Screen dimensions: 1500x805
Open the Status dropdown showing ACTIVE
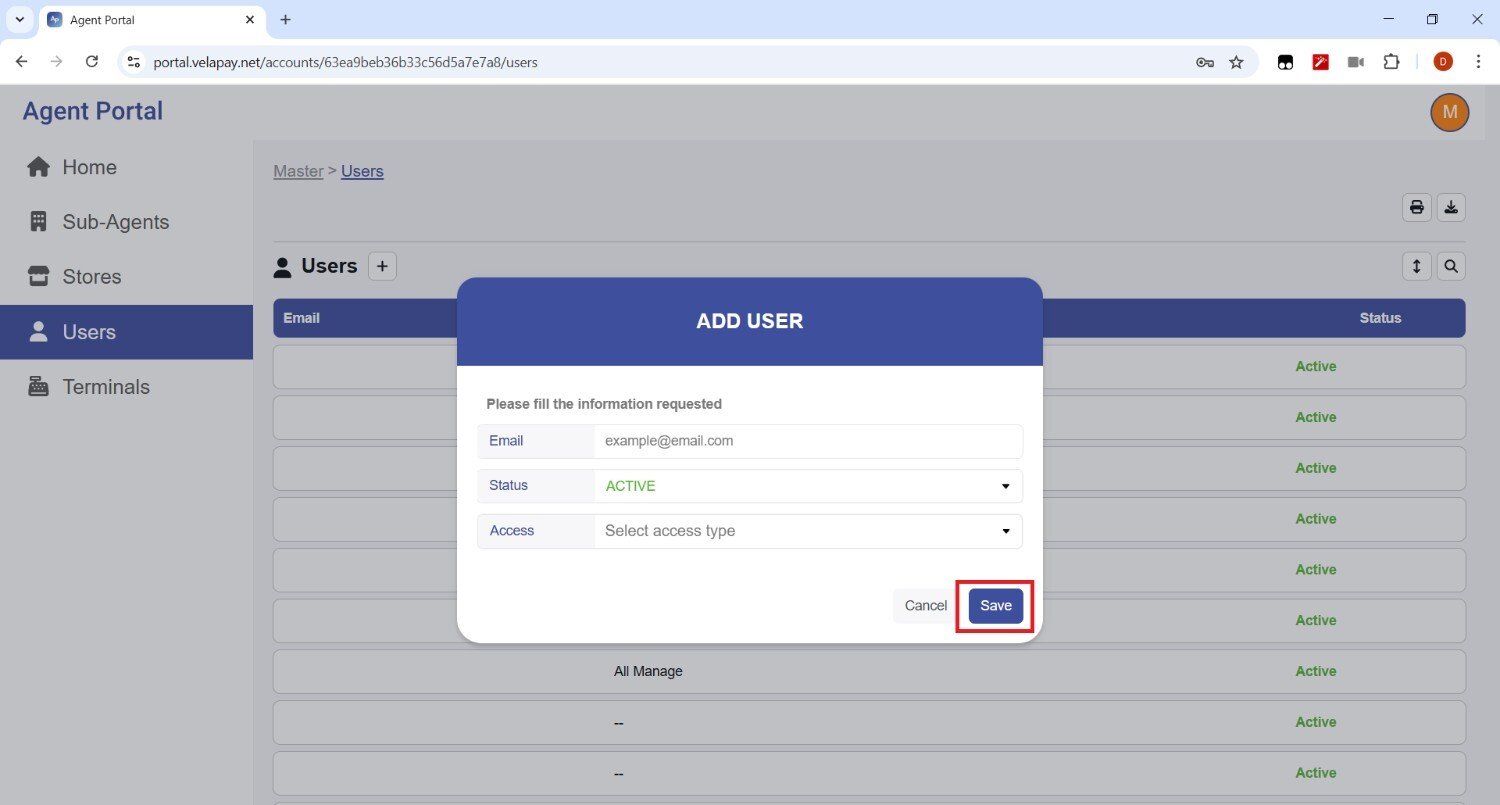click(807, 486)
